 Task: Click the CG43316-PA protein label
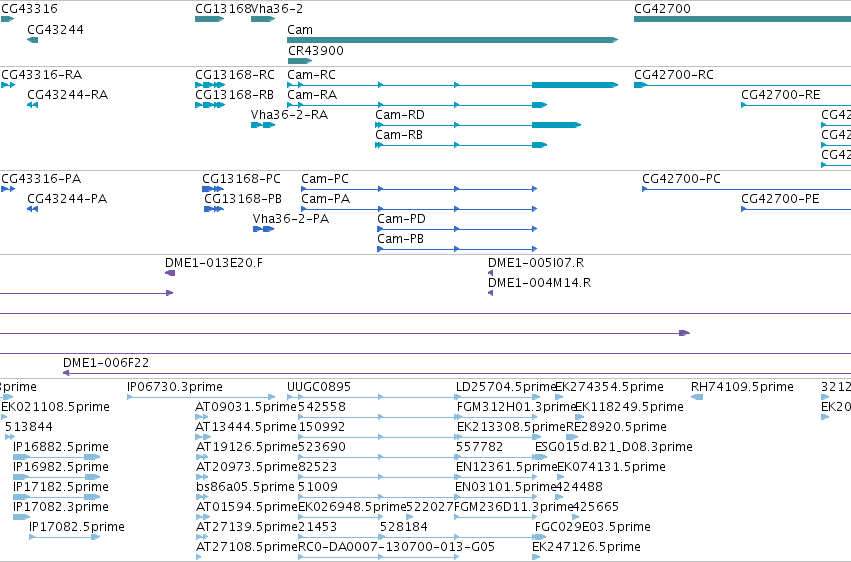(x=41, y=179)
